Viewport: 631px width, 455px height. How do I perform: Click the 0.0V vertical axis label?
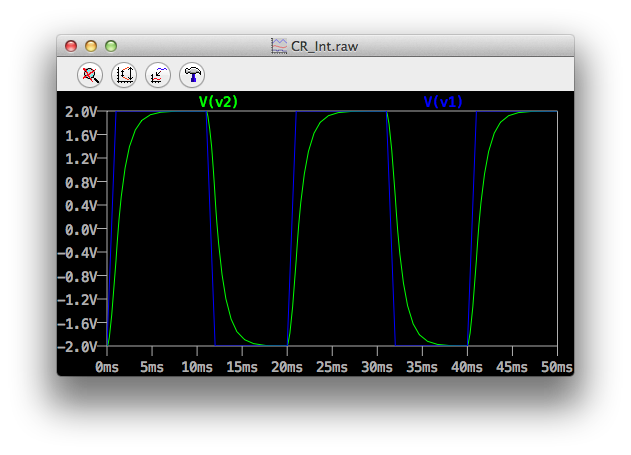point(81,229)
